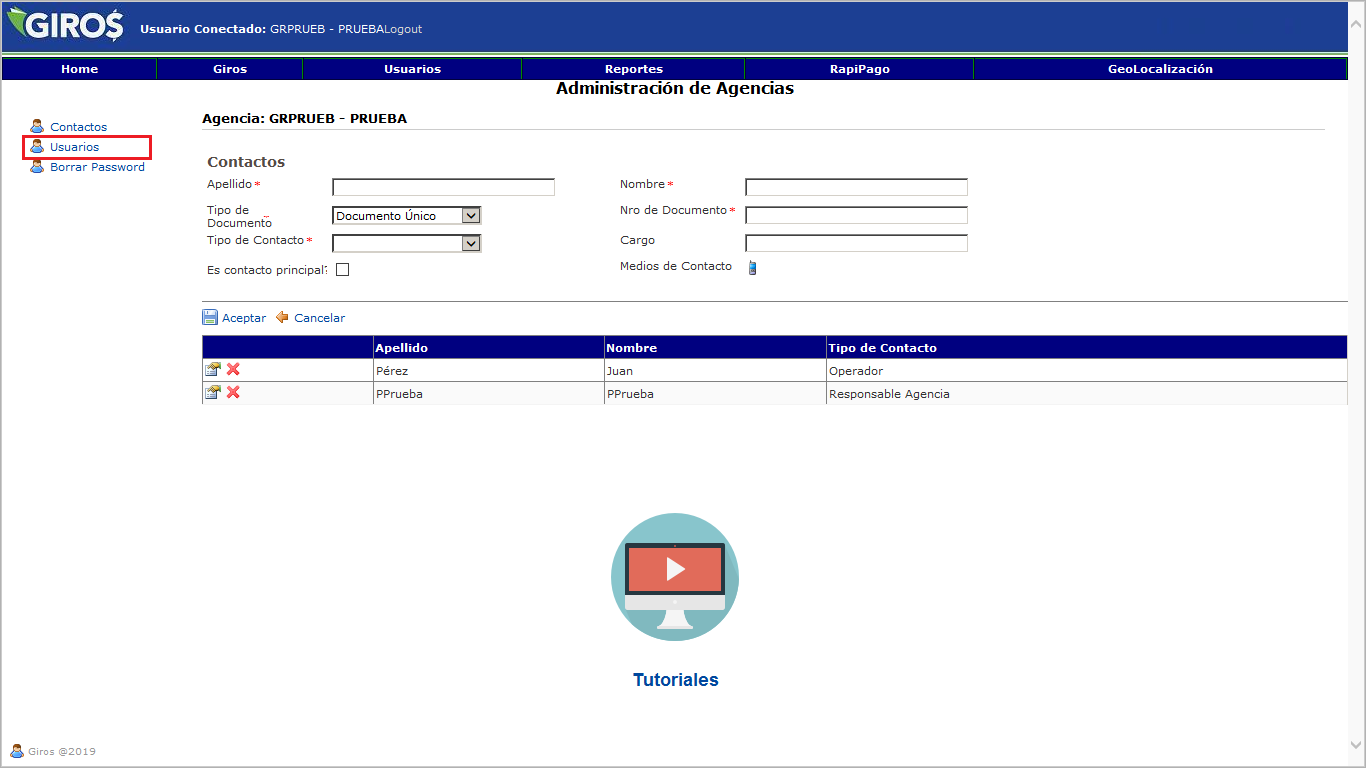
Task: Open the Contactos sidebar link
Action: coord(78,127)
